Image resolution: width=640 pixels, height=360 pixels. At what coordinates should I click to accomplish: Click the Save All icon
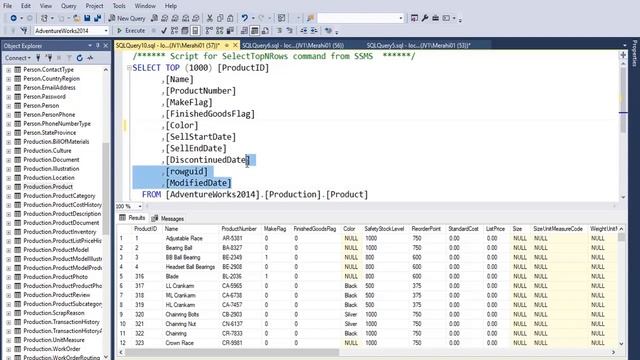tap(98, 18)
